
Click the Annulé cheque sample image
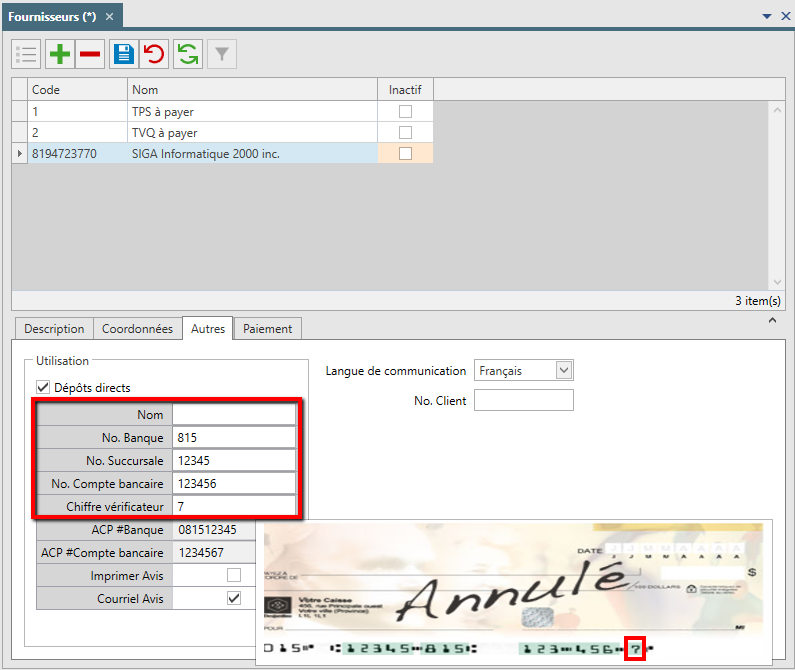[x=513, y=591]
